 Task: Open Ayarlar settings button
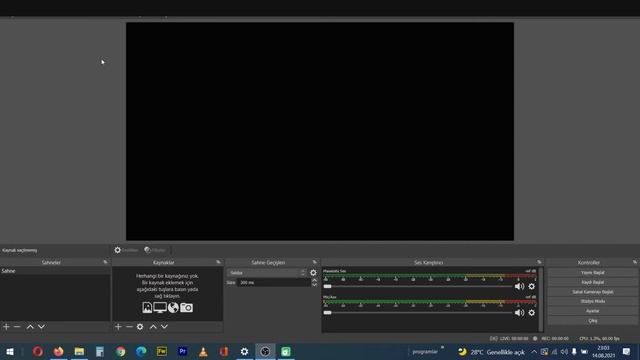[593, 311]
